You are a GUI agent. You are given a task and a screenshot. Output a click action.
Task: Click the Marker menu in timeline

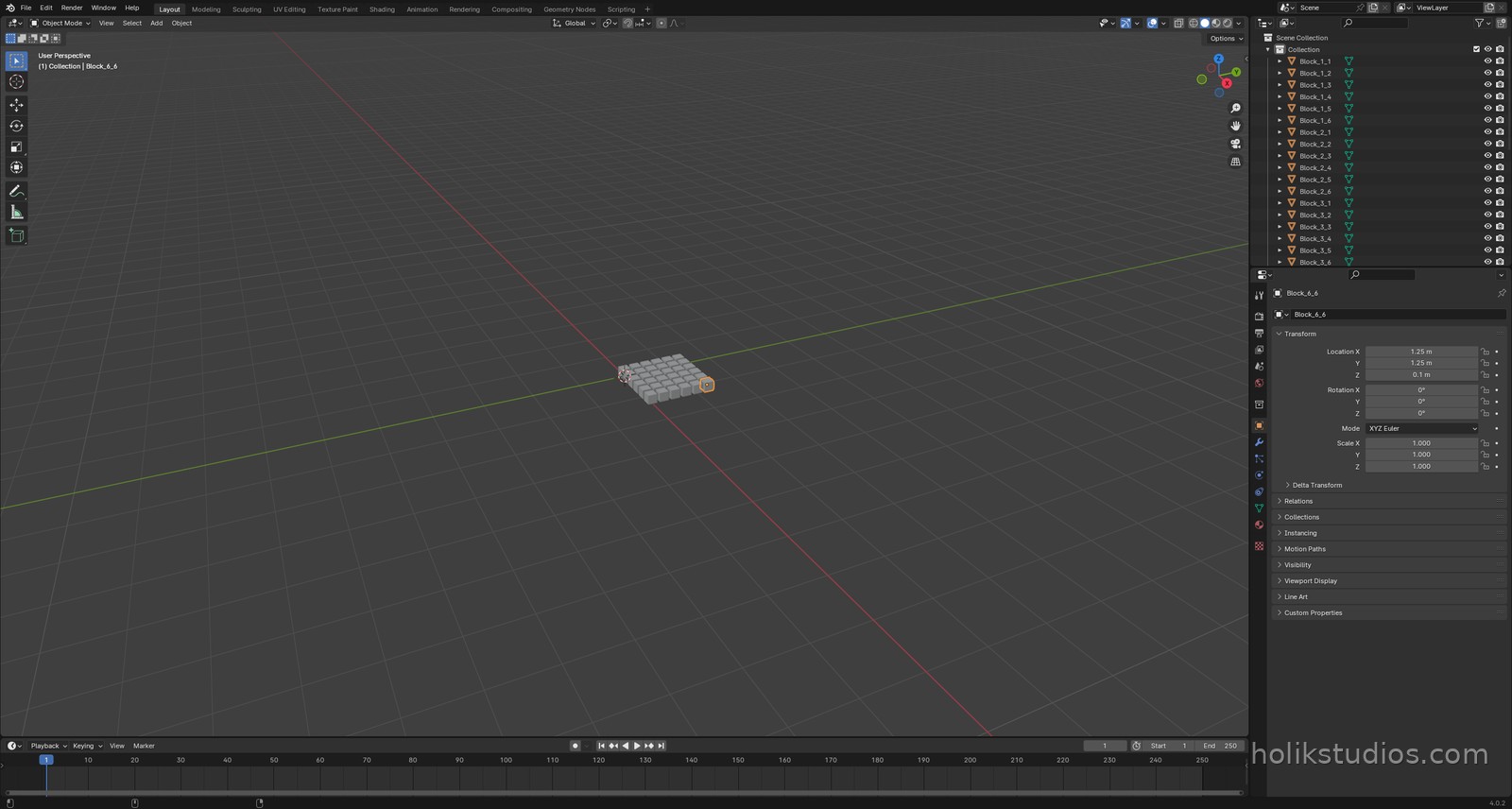[144, 746]
